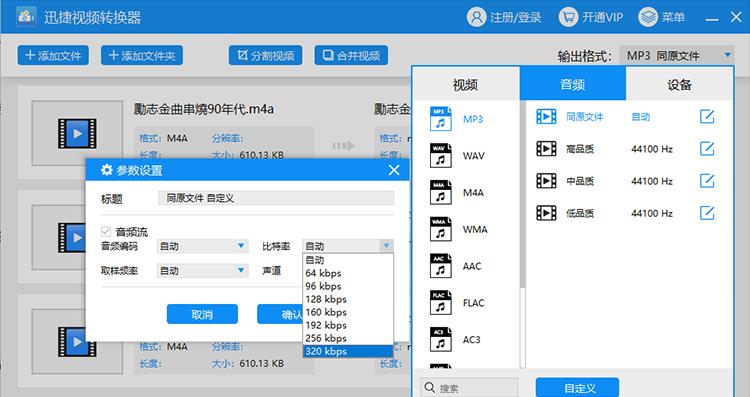The height and width of the screenshot is (397, 750).
Task: Choose 自动 in the bitrate list
Action: (348, 260)
